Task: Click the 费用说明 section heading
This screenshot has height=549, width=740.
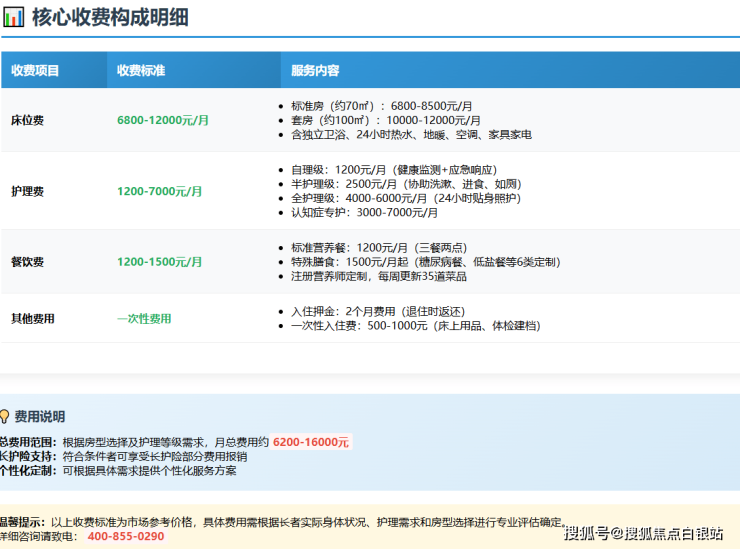Action: 40,416
